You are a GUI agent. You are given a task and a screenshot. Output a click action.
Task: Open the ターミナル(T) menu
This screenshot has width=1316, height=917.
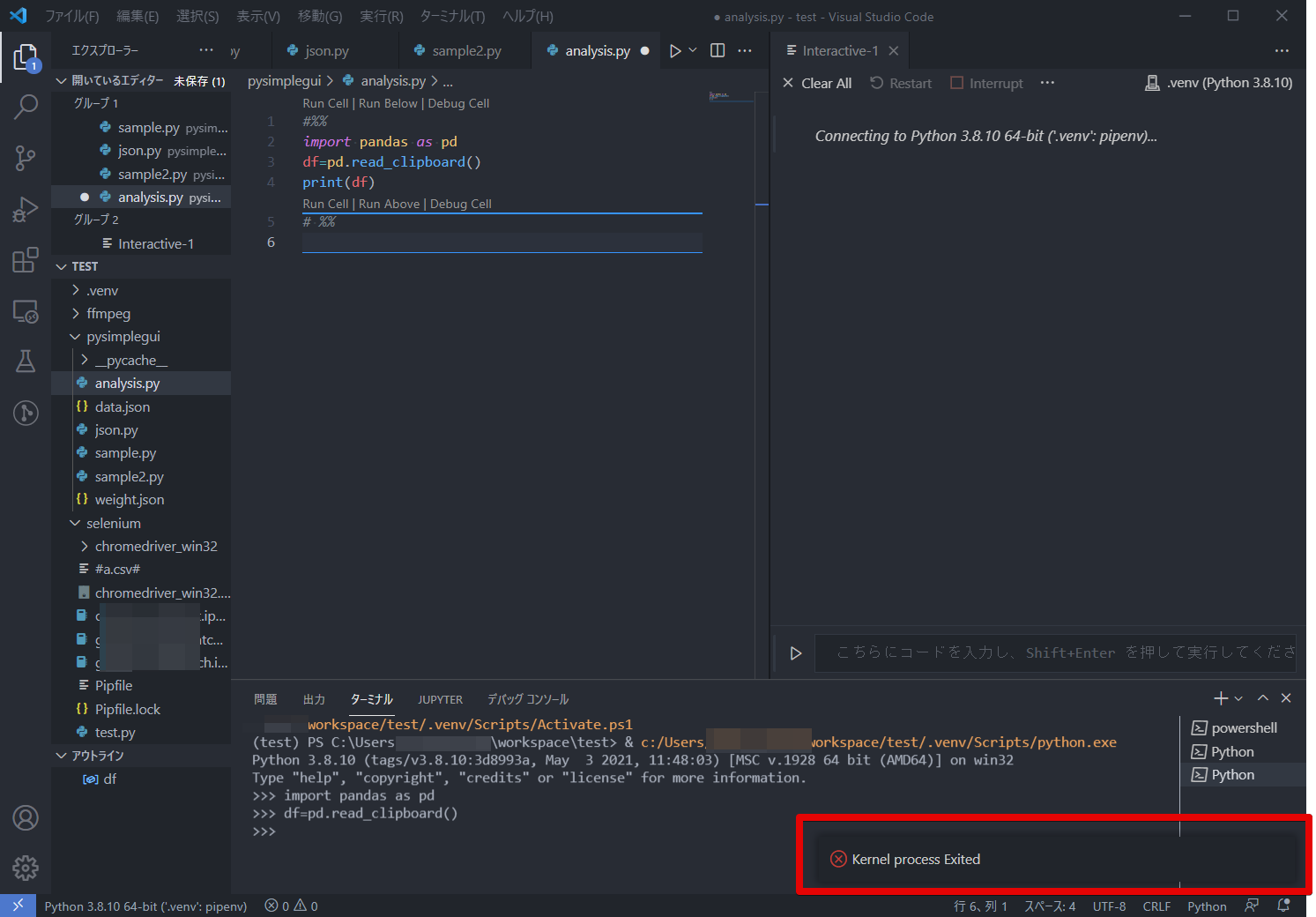coord(454,16)
